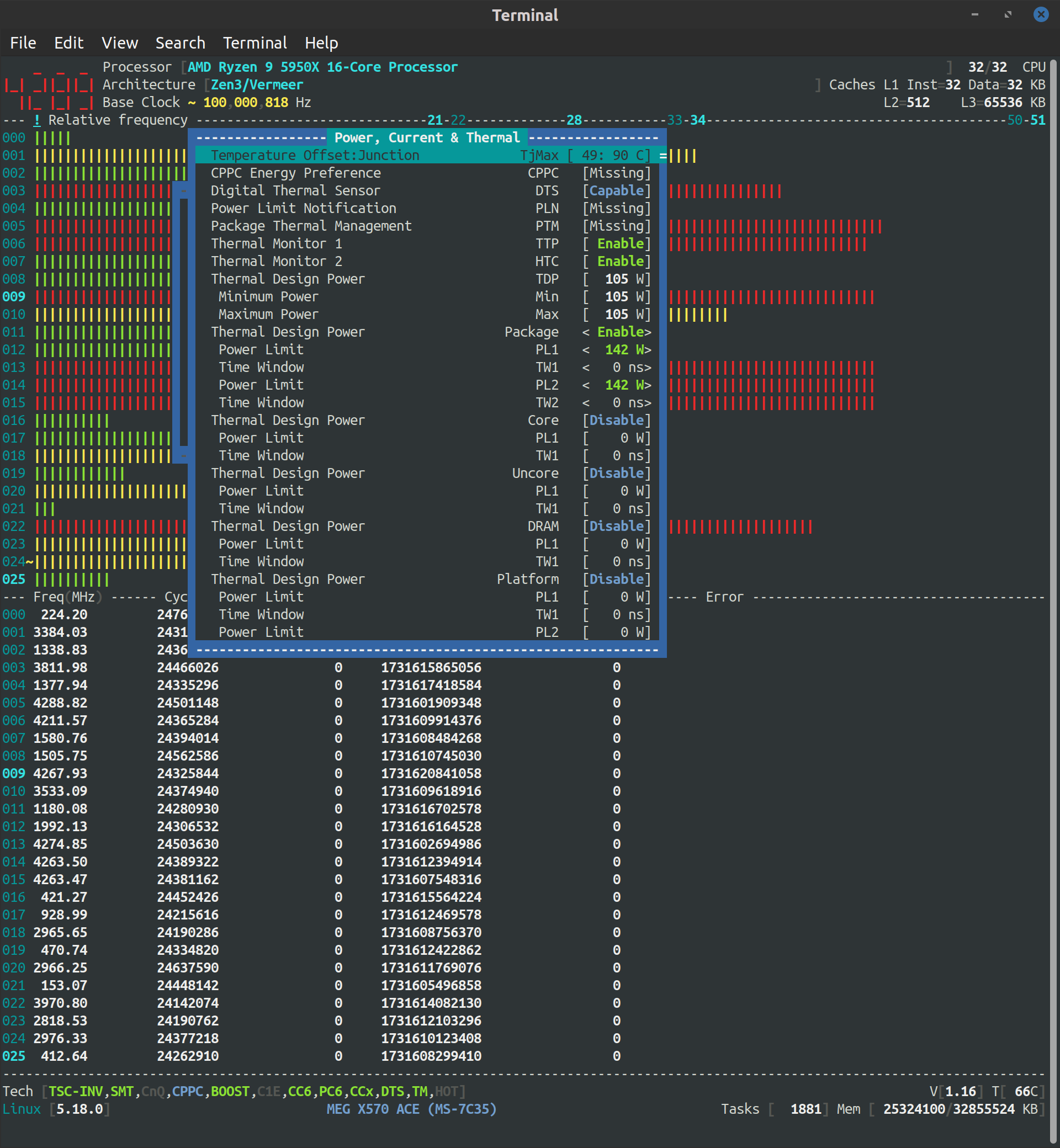Open the Help menu
The image size is (1060, 1148).
click(321, 43)
